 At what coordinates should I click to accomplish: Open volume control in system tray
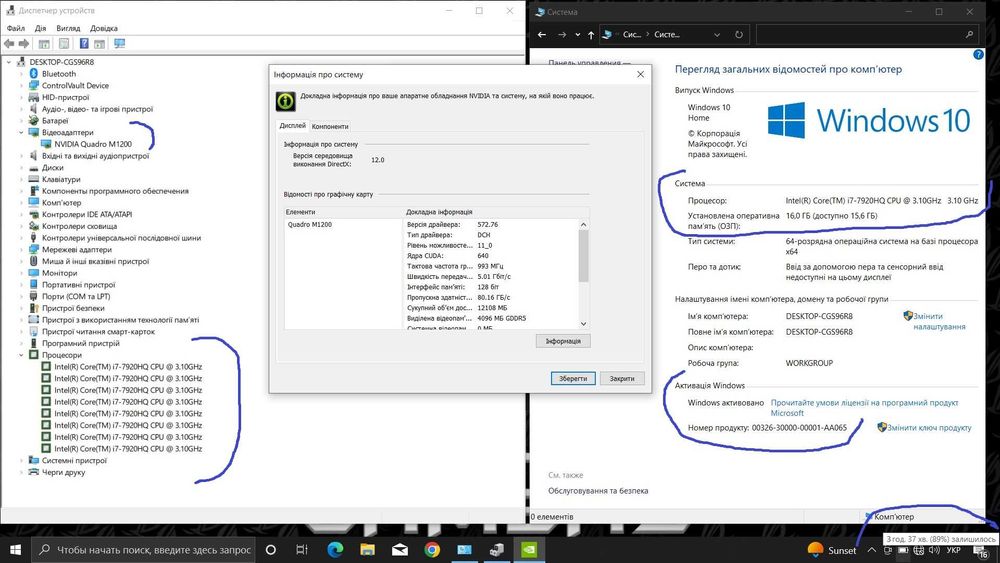click(934, 550)
